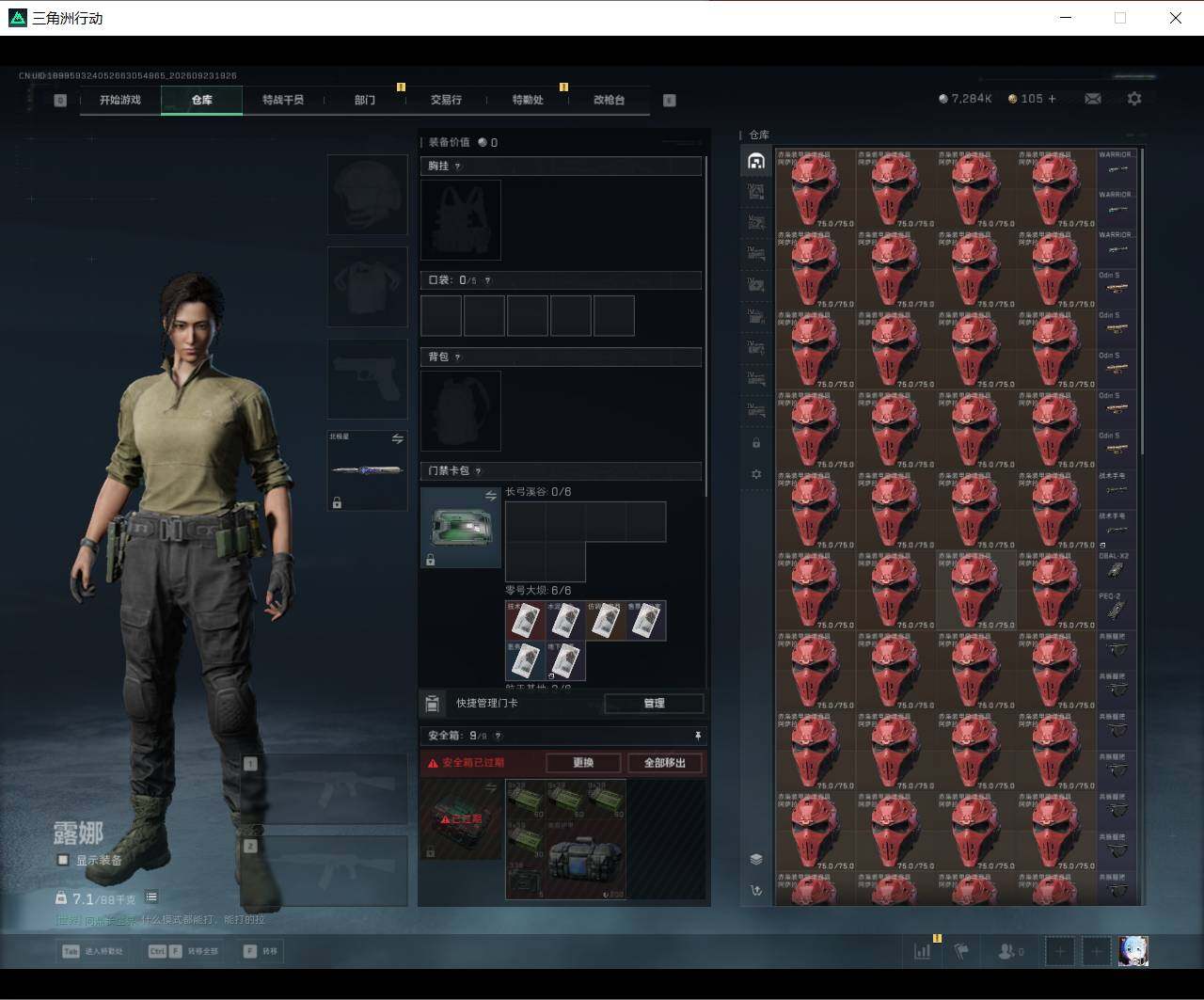Viewport: 1204px width, 1000px height.
Task: Select the empty chest rig slot
Action: pyautogui.click(x=461, y=220)
